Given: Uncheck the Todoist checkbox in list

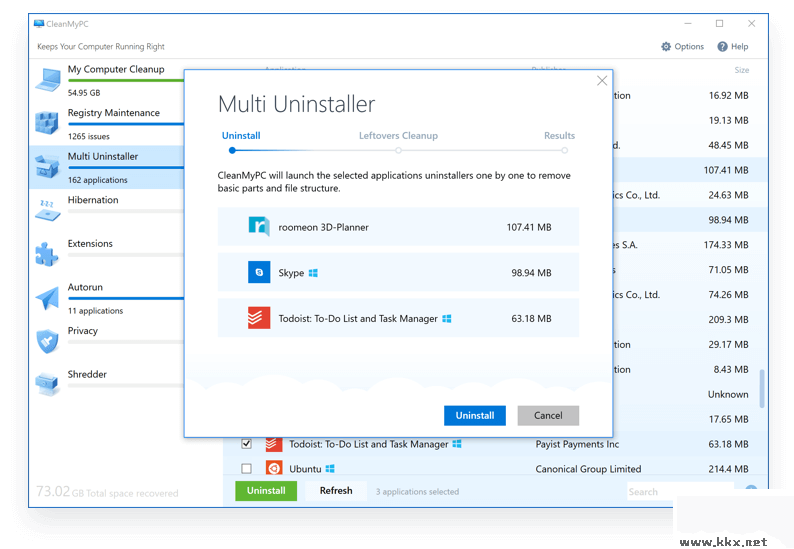Looking at the screenshot, I should (x=247, y=444).
